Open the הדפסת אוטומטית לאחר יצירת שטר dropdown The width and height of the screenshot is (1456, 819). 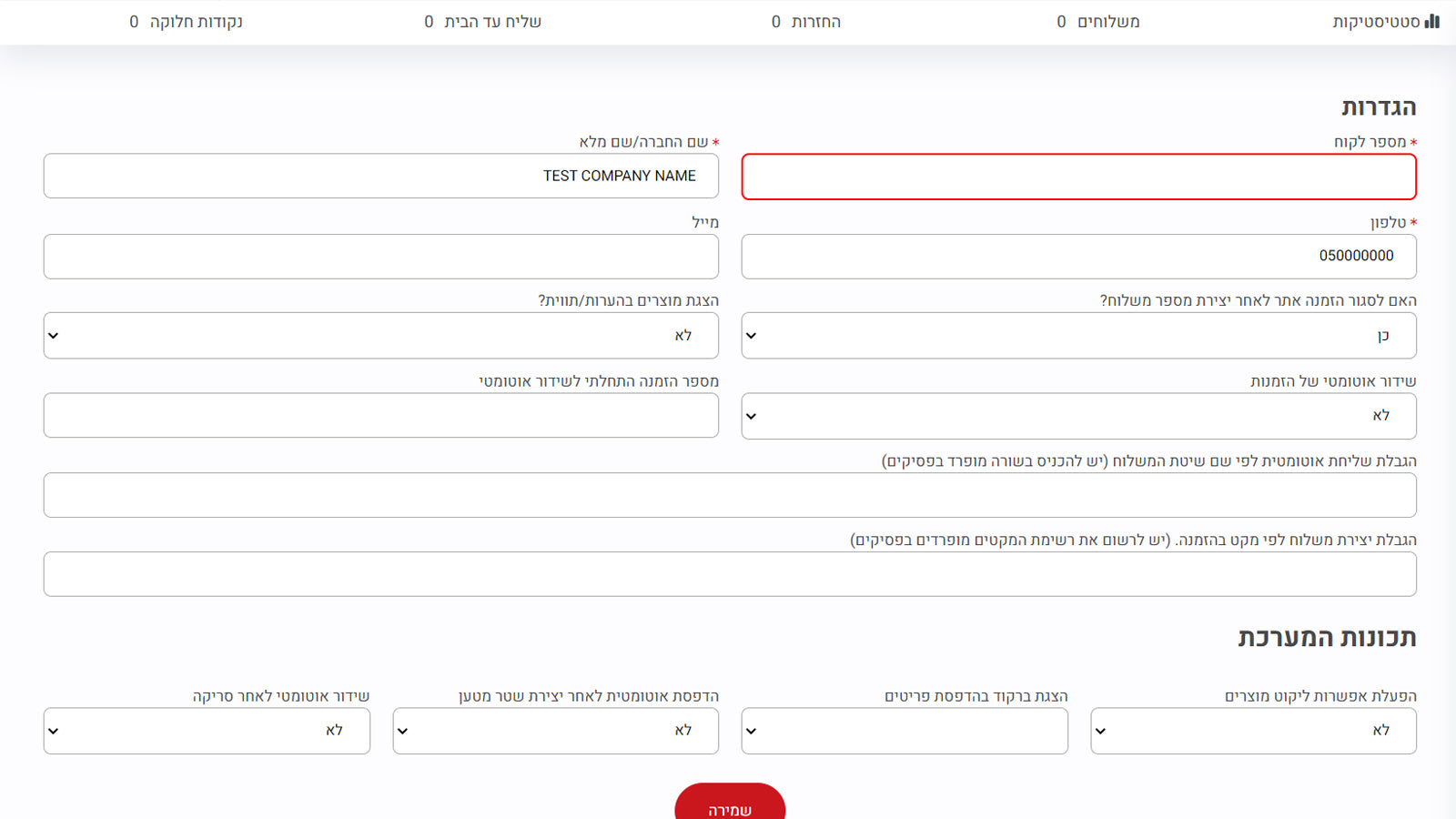[555, 731]
